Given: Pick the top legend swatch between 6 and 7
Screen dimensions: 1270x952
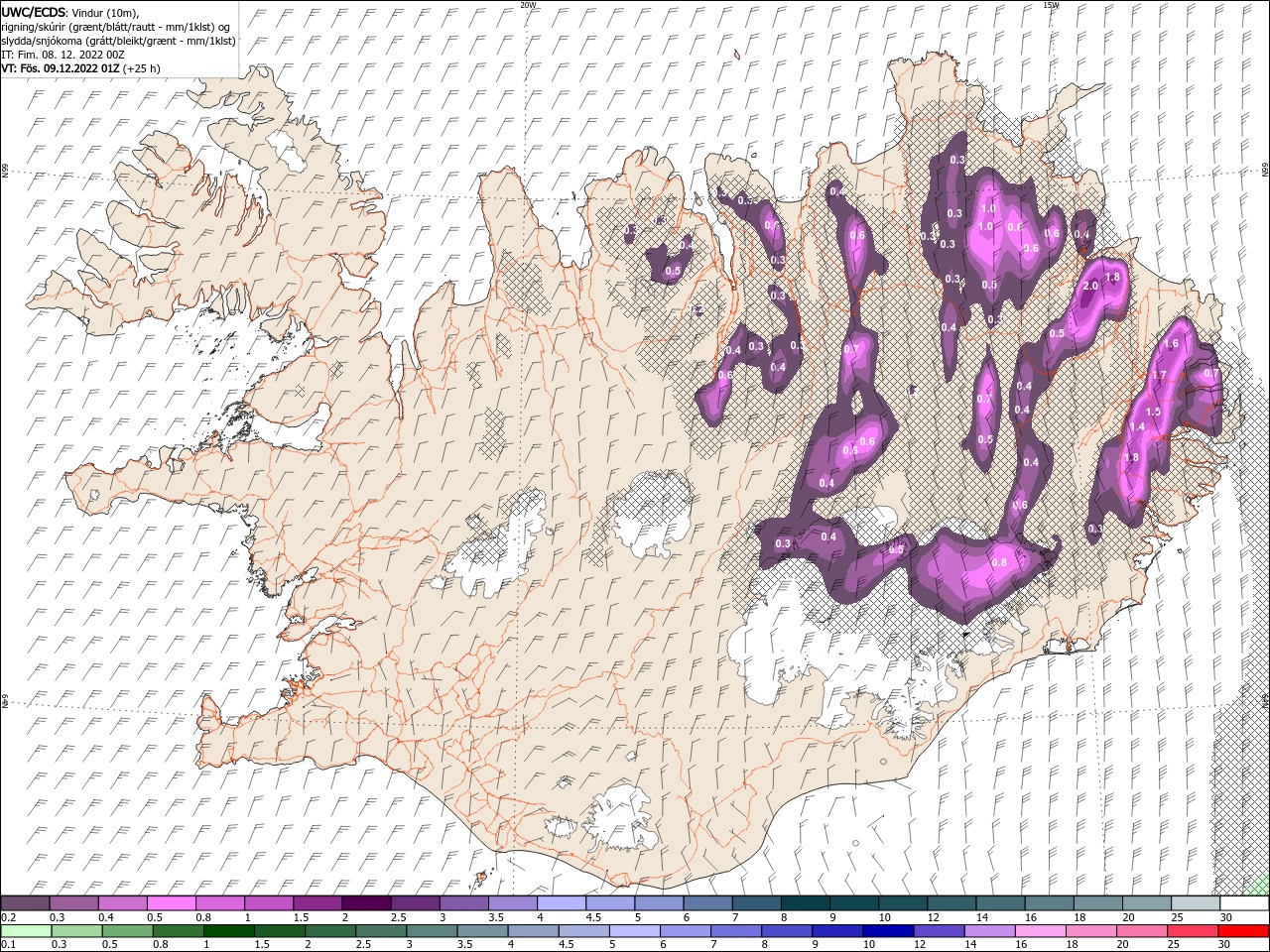Looking at the screenshot, I should pyautogui.click(x=706, y=903).
